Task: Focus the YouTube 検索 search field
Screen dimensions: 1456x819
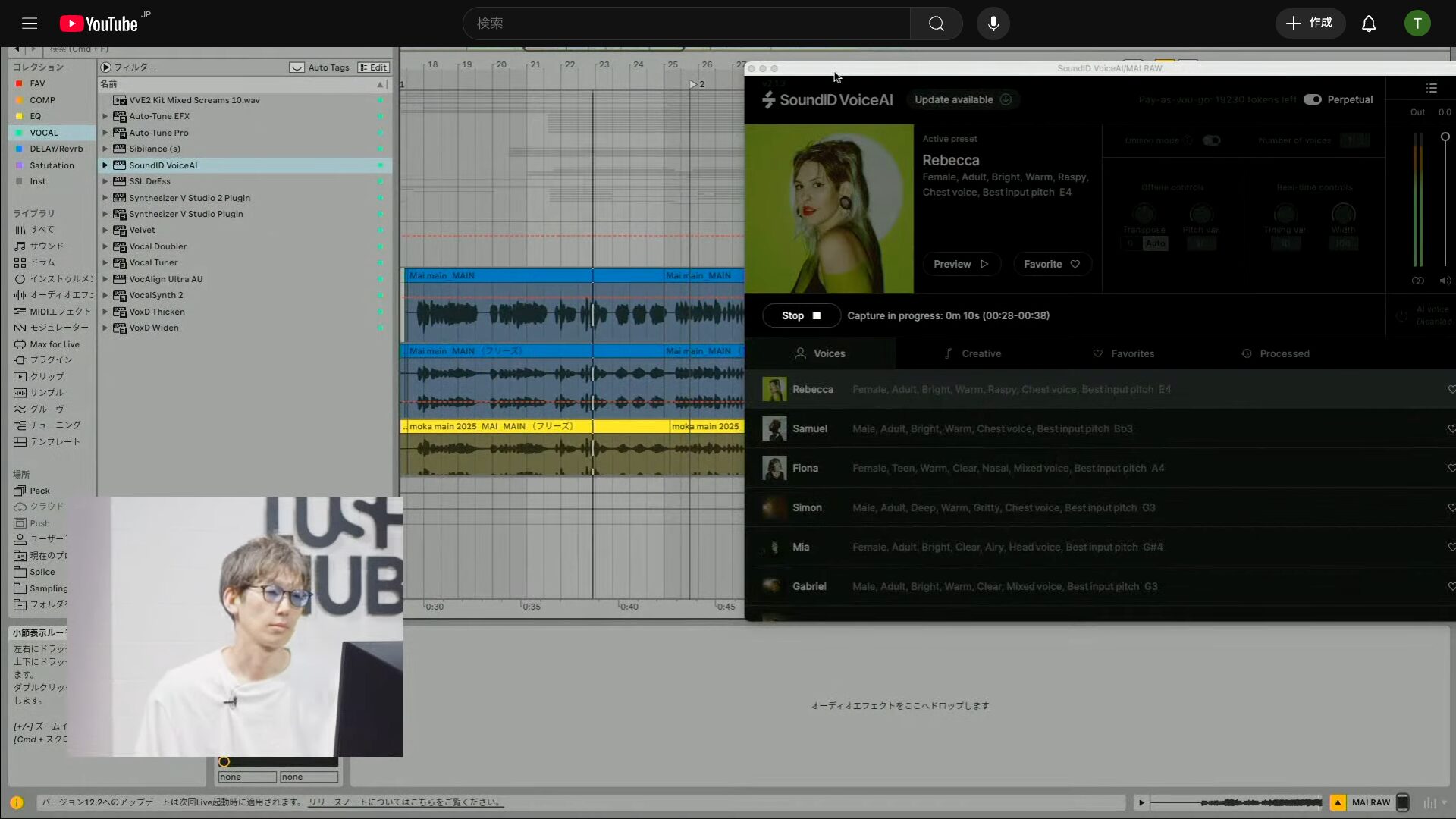Action: pos(686,24)
